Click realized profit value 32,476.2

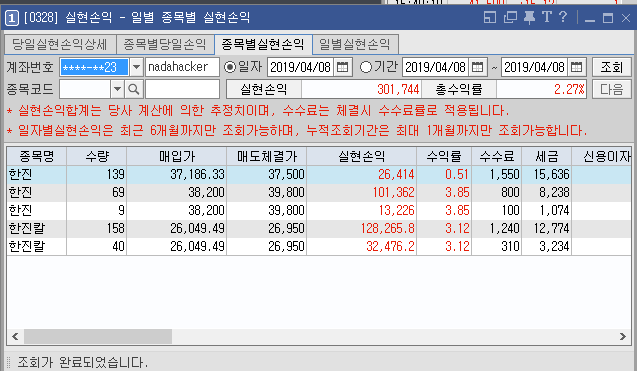[x=390, y=246]
